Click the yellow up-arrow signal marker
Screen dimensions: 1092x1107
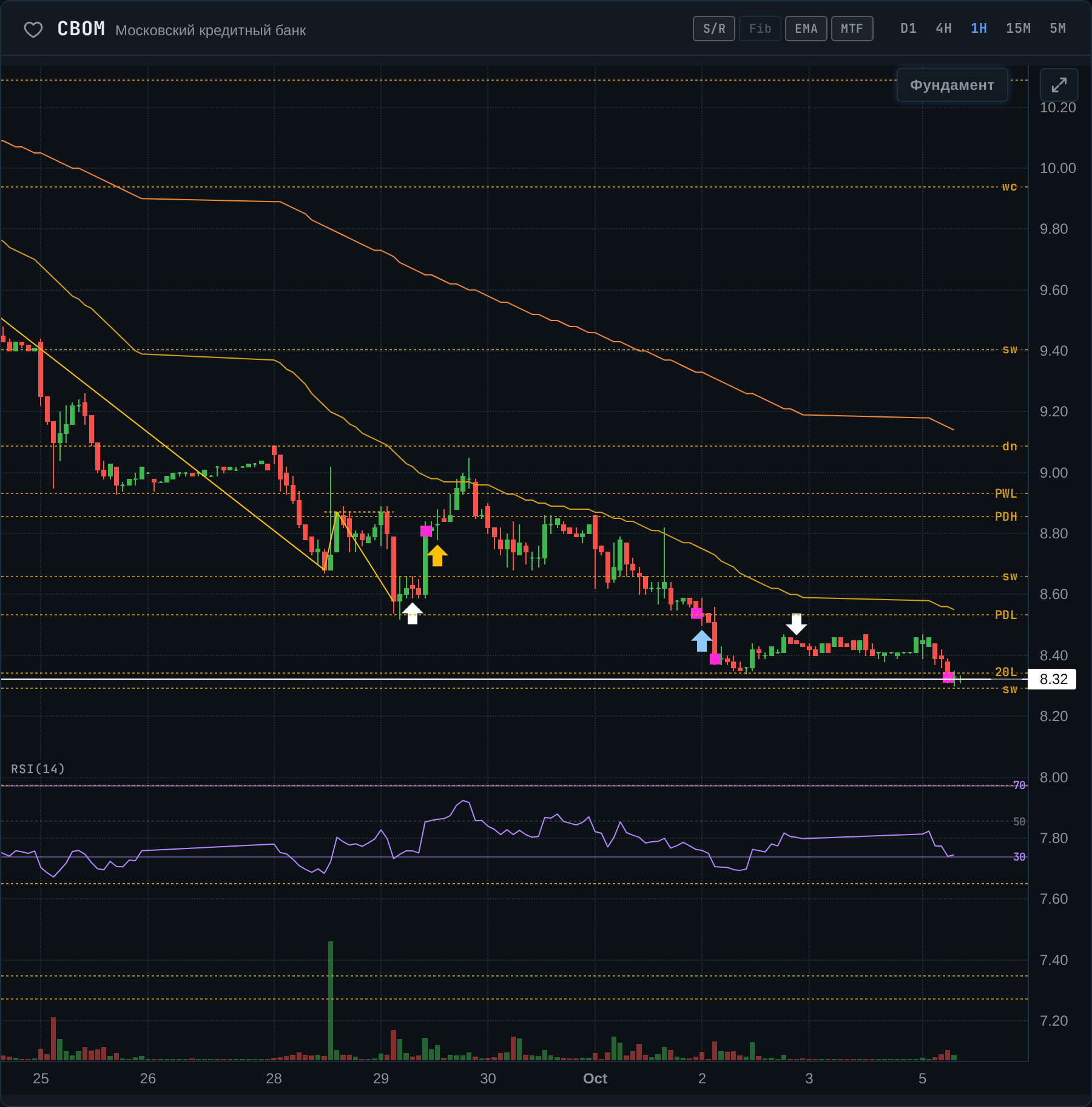pyautogui.click(x=437, y=555)
